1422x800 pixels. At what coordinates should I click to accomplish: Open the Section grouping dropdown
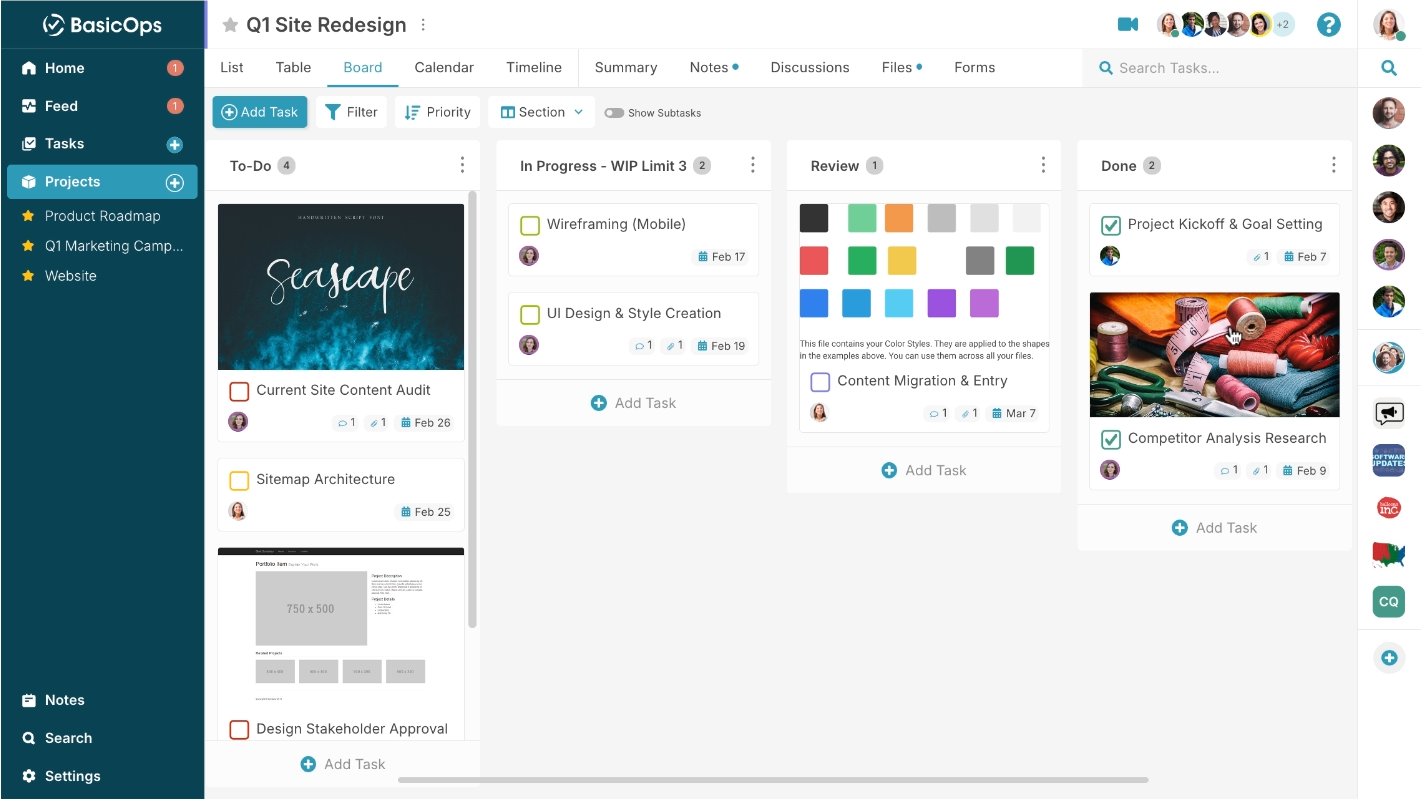(x=540, y=112)
